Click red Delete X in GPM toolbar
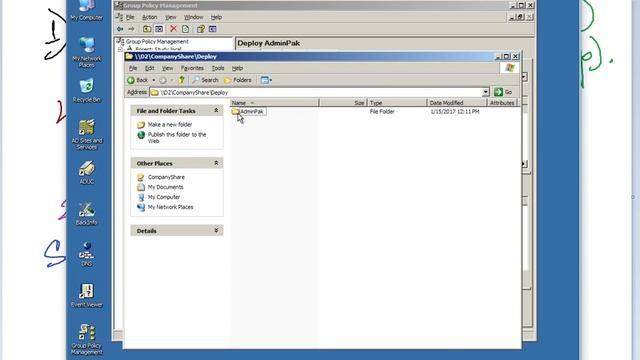This screenshot has height=360, width=640. 173,29
